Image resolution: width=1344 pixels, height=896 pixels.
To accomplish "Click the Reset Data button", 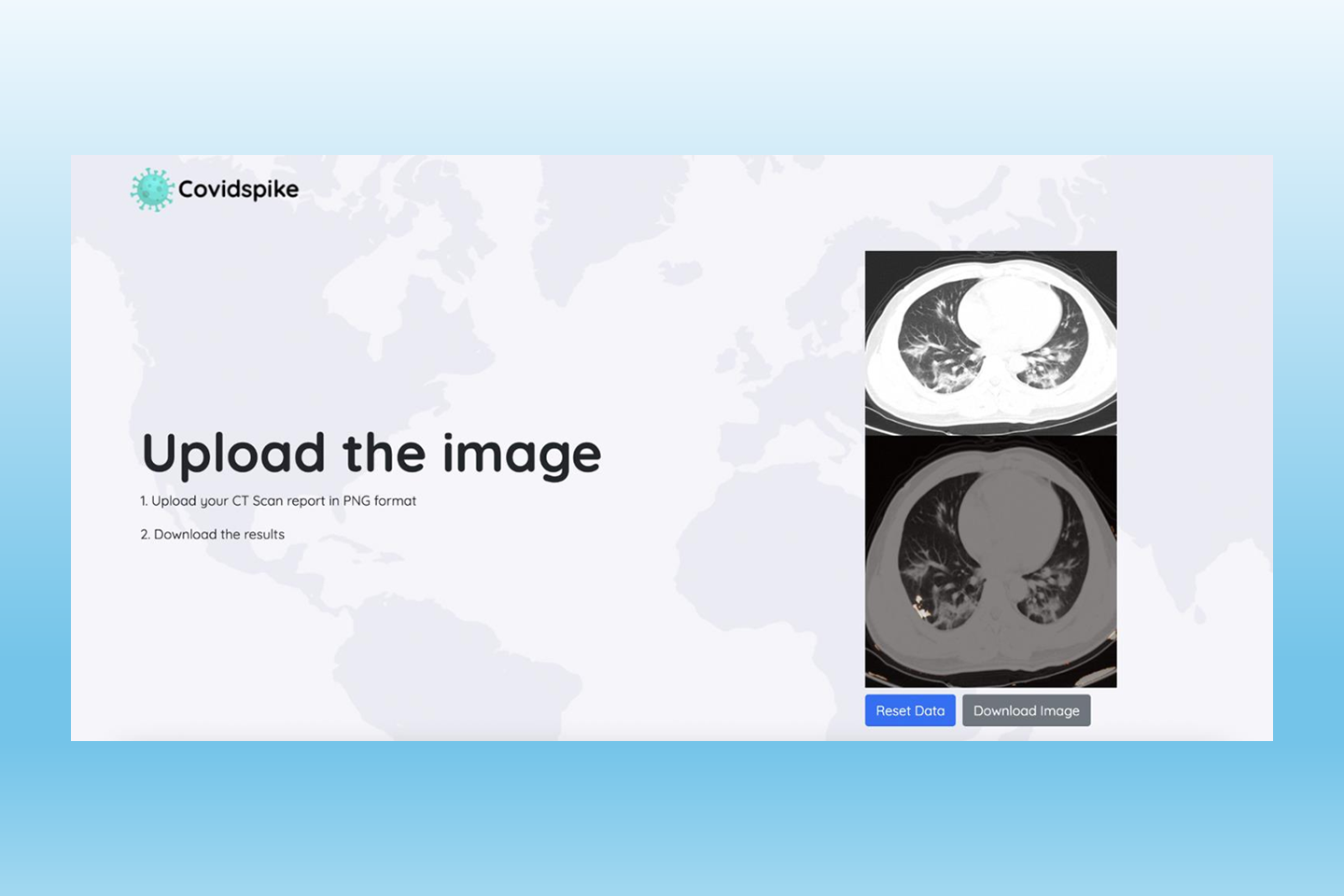I will pos(910,710).
